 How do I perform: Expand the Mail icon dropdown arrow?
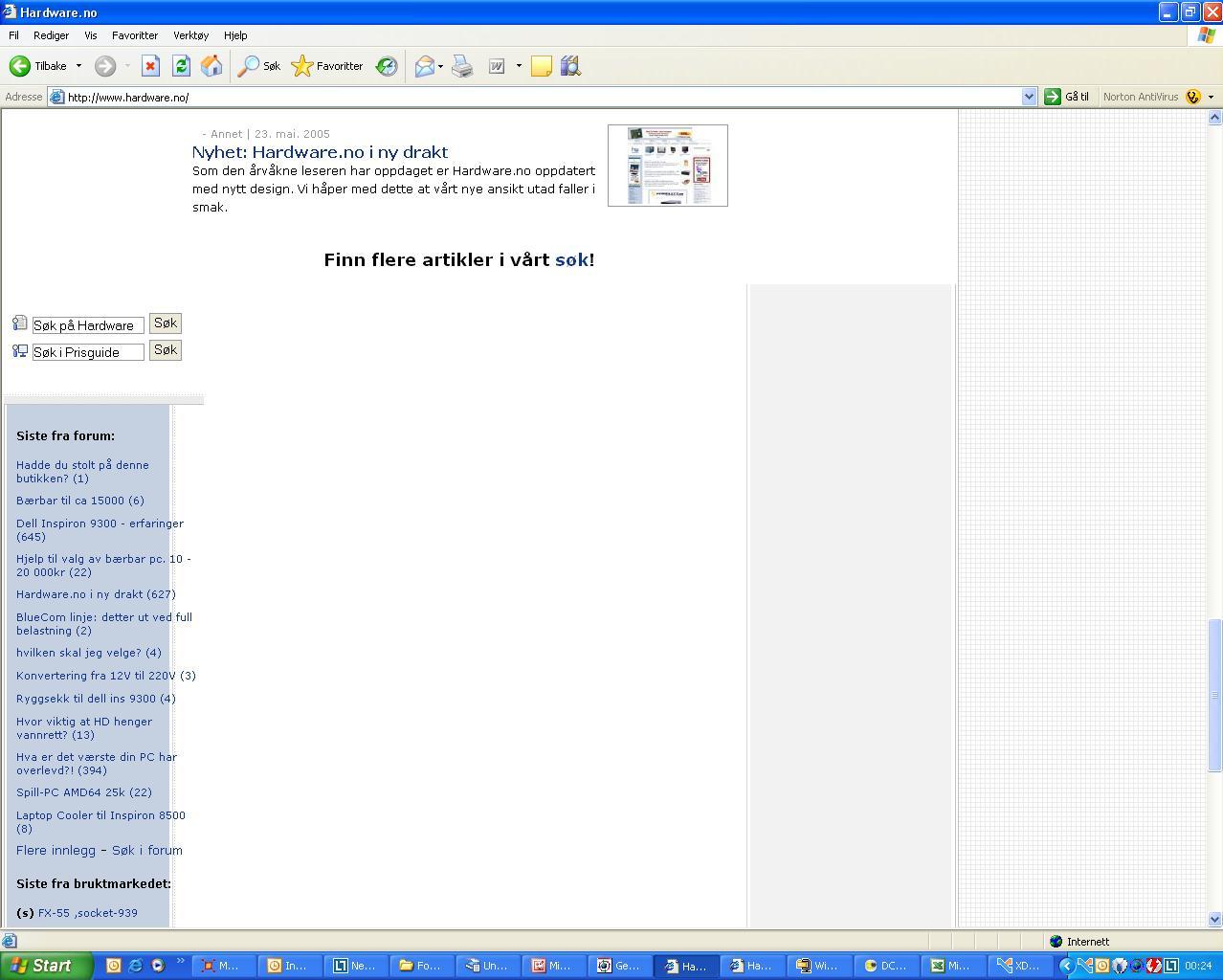pyautogui.click(x=440, y=66)
